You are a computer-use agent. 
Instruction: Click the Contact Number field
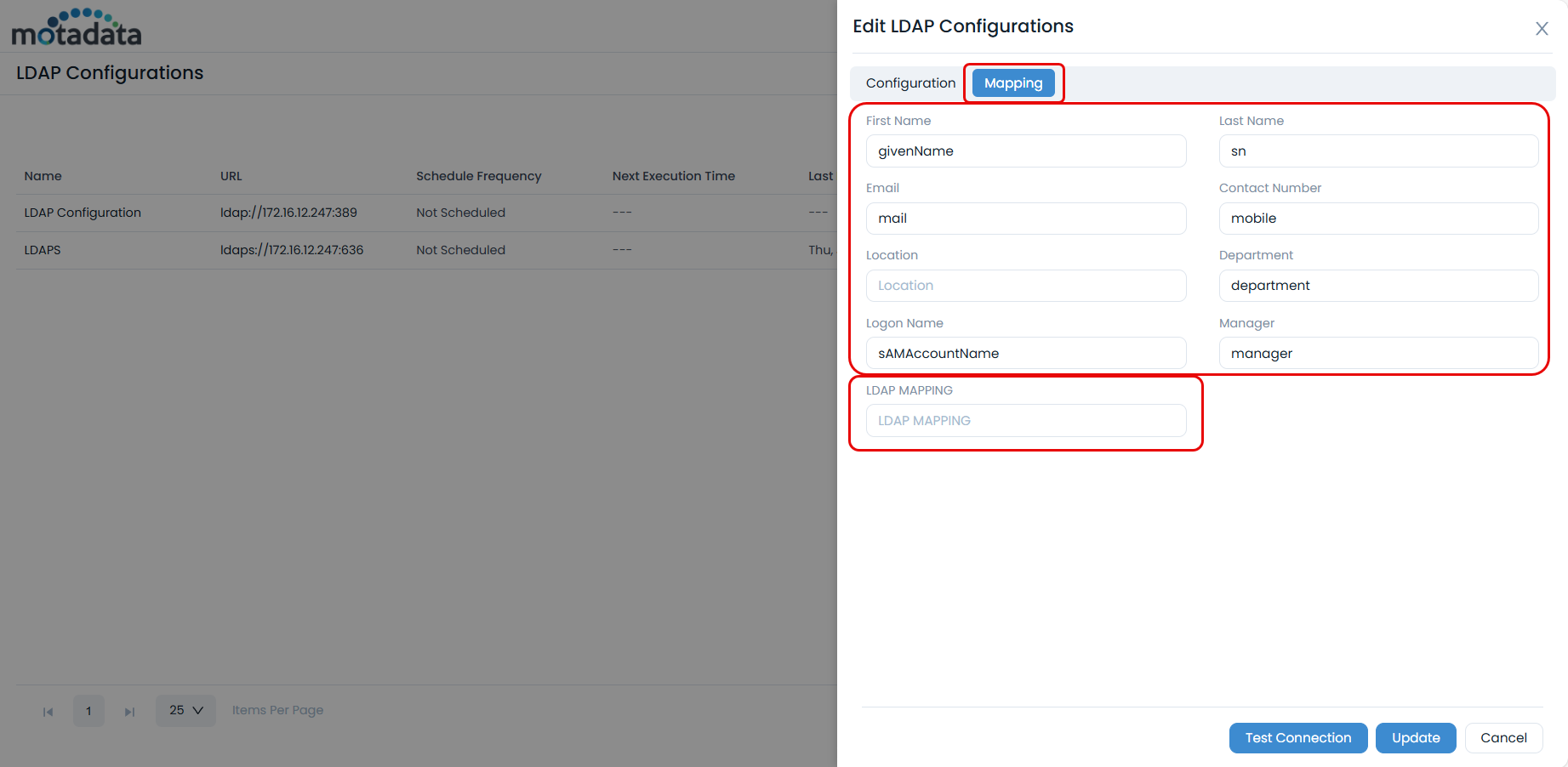1377,219
